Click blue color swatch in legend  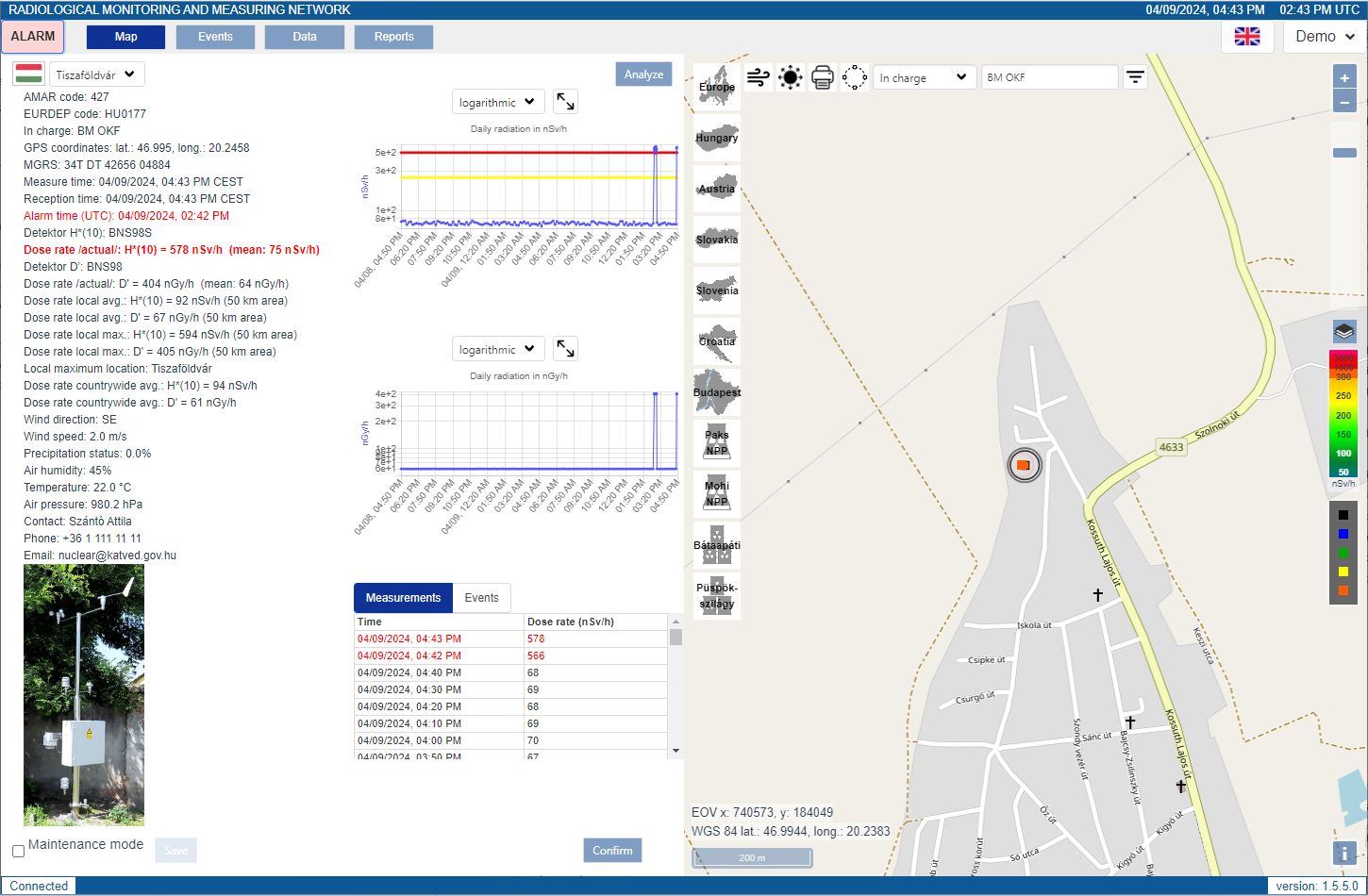(x=1343, y=534)
